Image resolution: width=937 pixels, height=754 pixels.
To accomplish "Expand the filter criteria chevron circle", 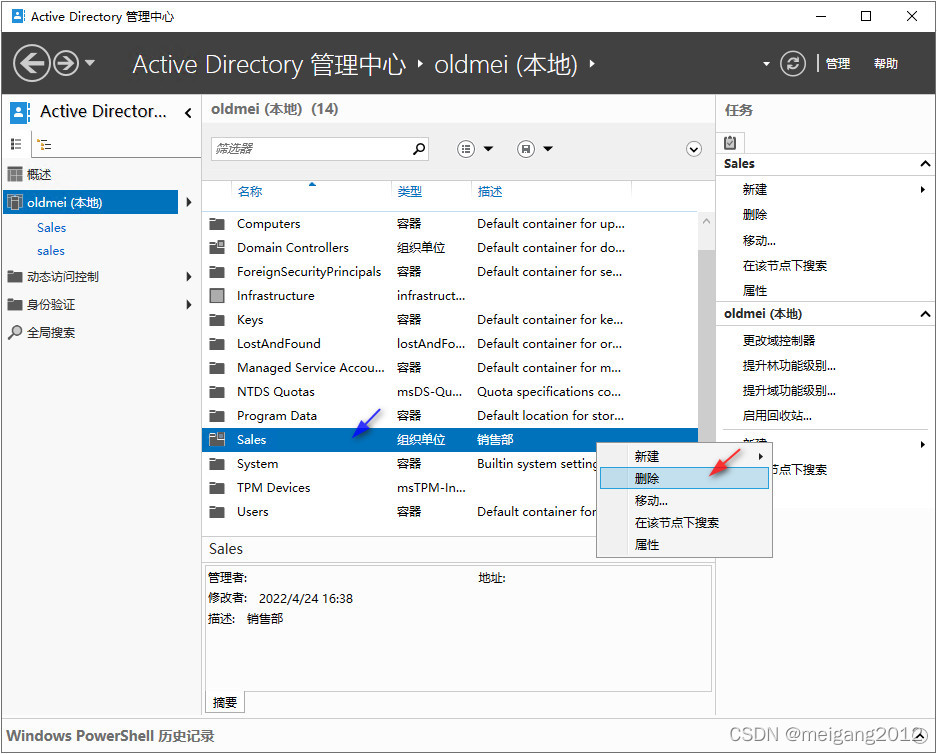I will pyautogui.click(x=693, y=149).
